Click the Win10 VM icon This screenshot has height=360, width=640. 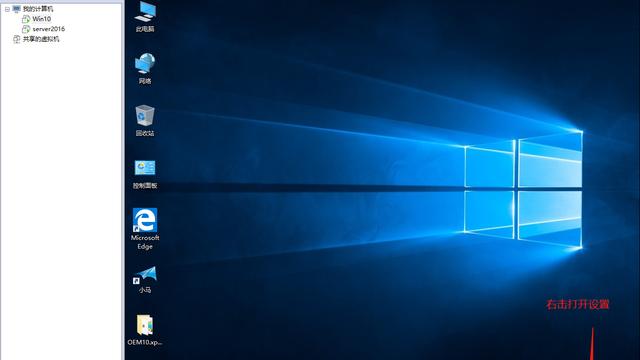(x=26, y=19)
